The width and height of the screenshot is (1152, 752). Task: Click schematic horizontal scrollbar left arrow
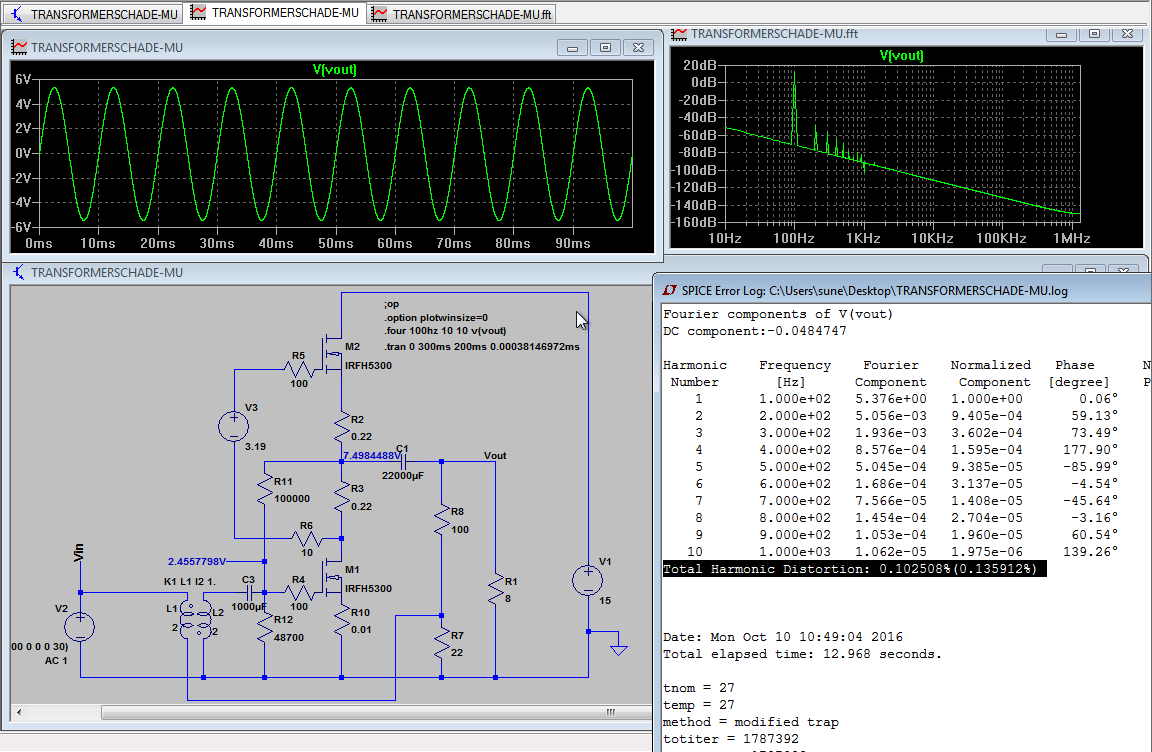tap(19, 712)
